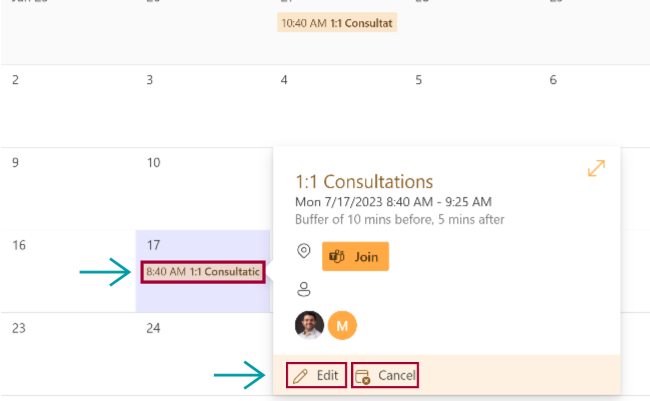Click the staff member profile photo
This screenshot has width=650, height=401.
click(x=309, y=325)
